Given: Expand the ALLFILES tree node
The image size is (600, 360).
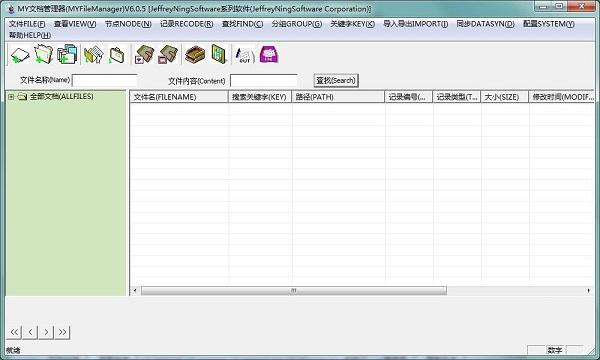Looking at the screenshot, I should (11, 97).
